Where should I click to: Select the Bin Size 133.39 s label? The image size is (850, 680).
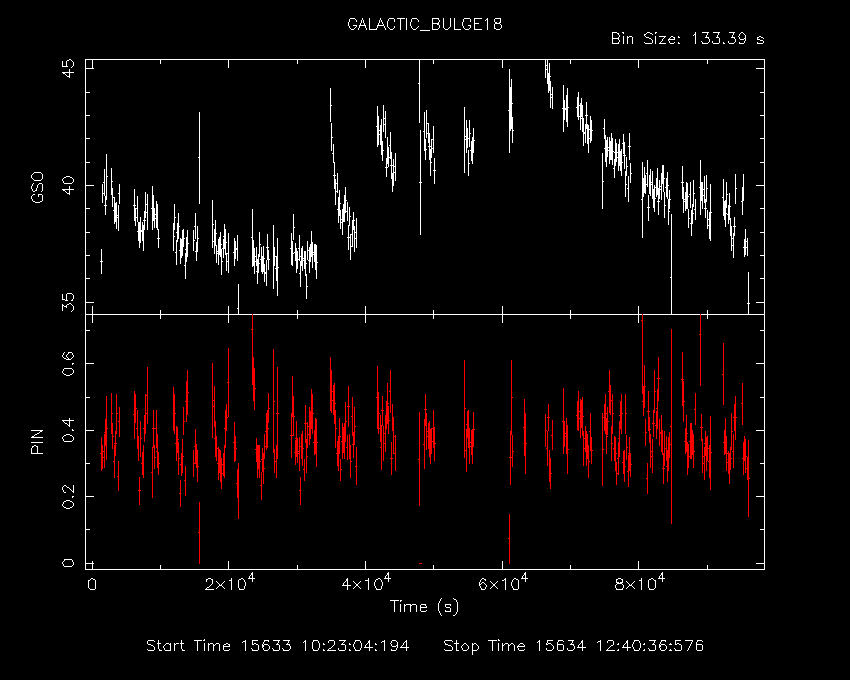[687, 39]
